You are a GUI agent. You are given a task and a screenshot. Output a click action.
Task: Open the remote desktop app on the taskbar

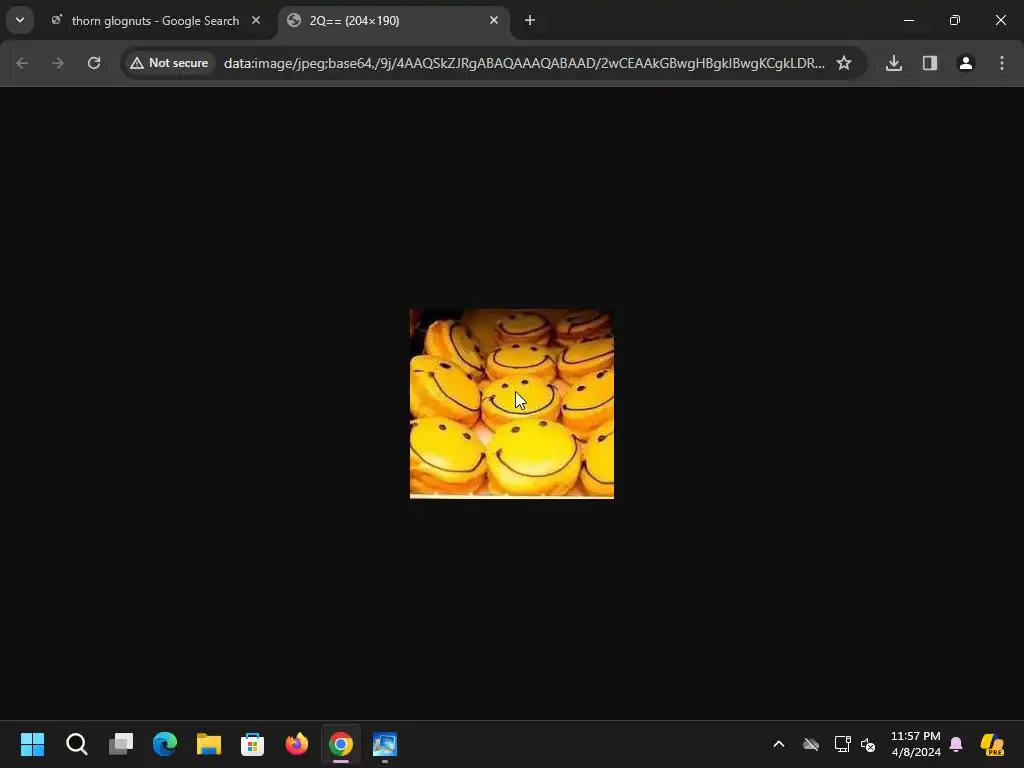[x=385, y=744]
